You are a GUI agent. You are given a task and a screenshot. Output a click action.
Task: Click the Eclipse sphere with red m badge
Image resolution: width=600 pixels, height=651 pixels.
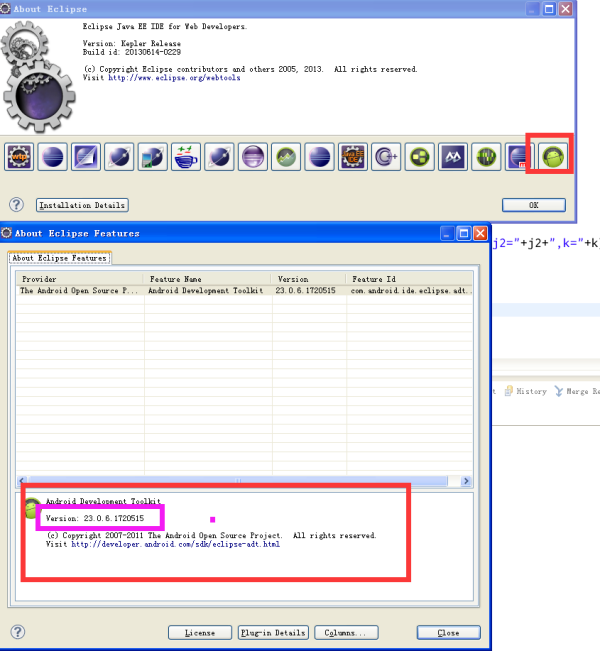point(516,157)
